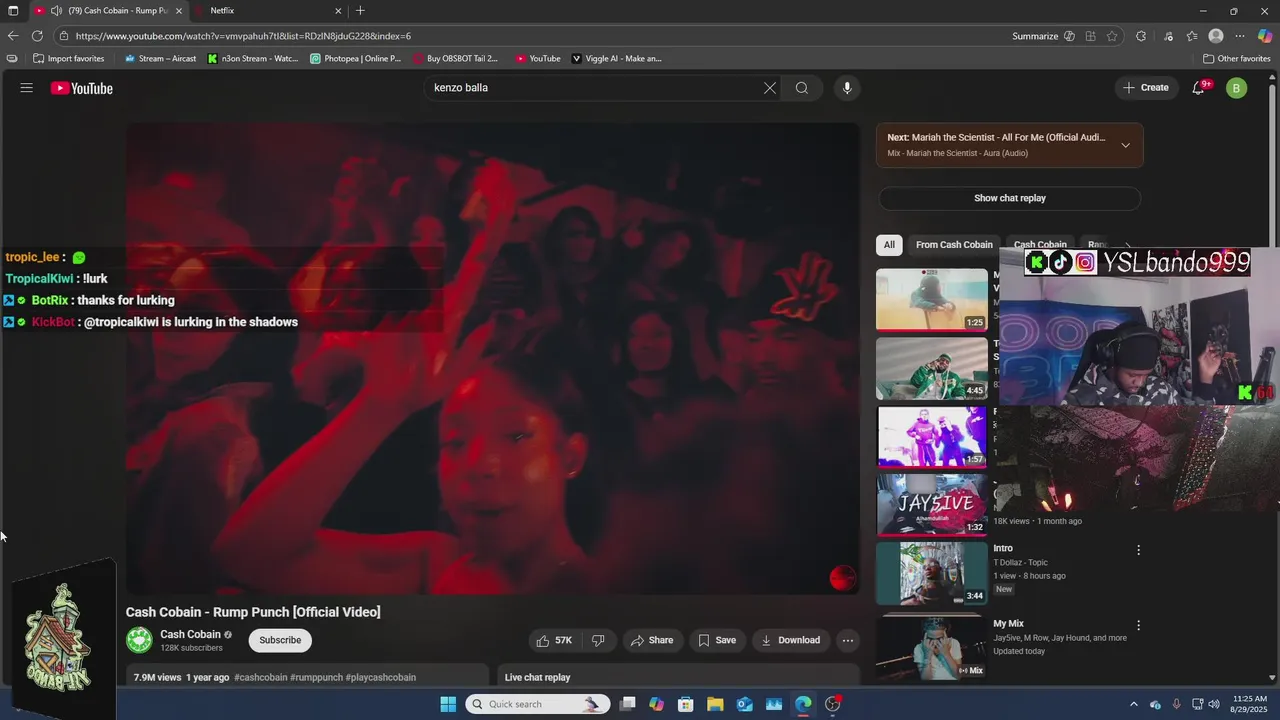The height and width of the screenshot is (720, 1280).
Task: Select the All filter chip
Action: (889, 245)
